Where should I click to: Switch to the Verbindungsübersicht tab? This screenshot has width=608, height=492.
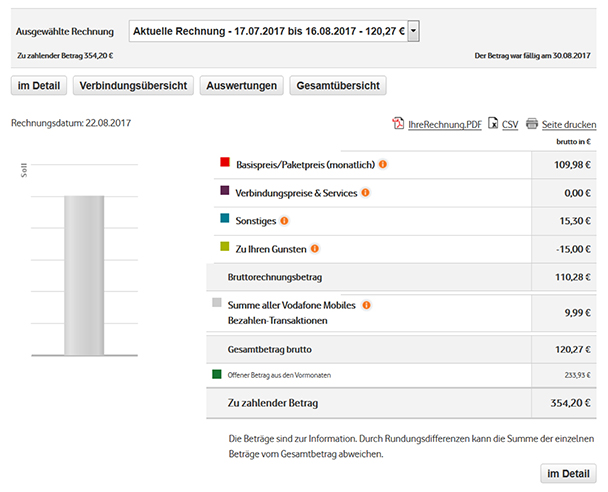133,86
